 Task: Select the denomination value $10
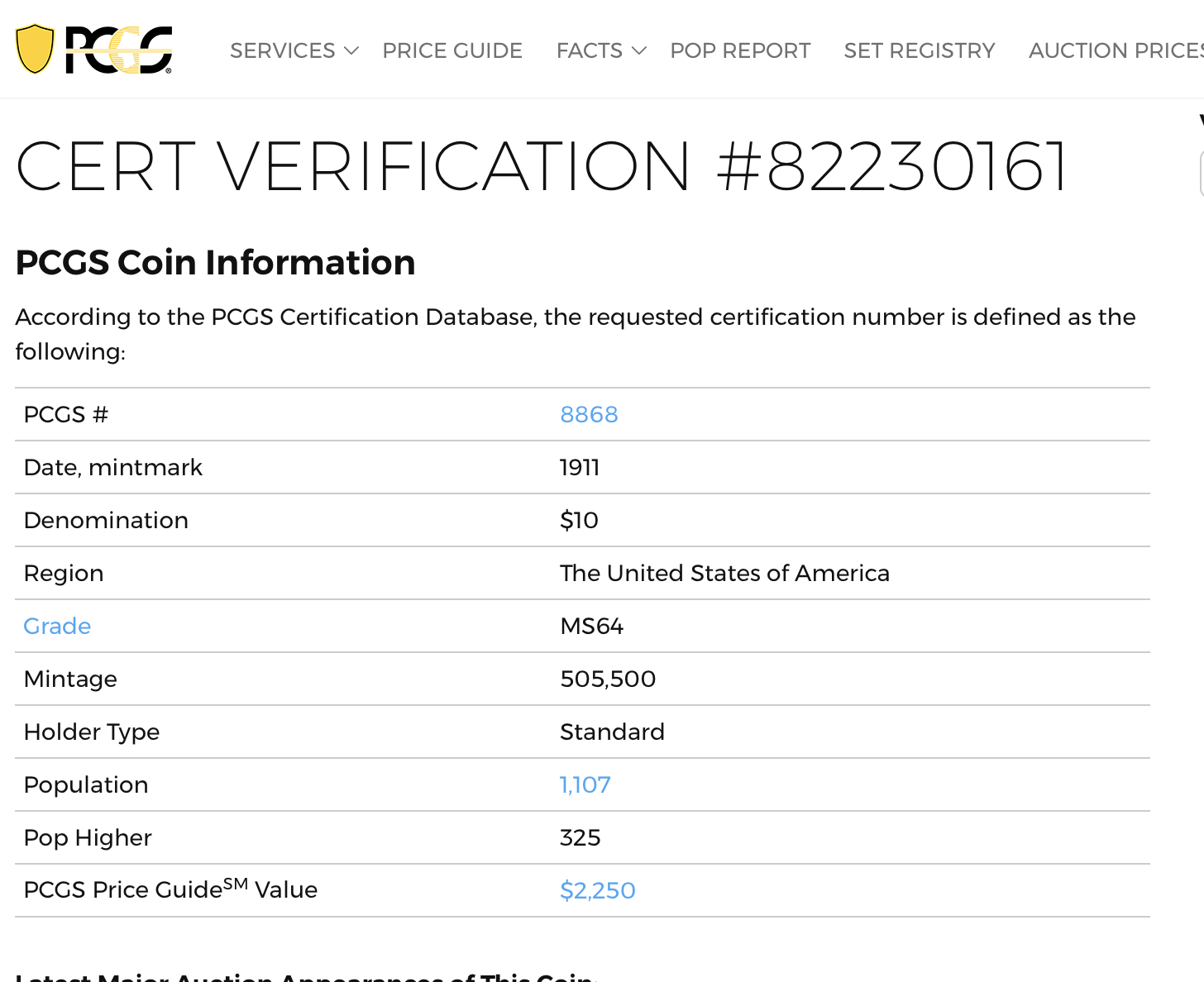(x=579, y=520)
